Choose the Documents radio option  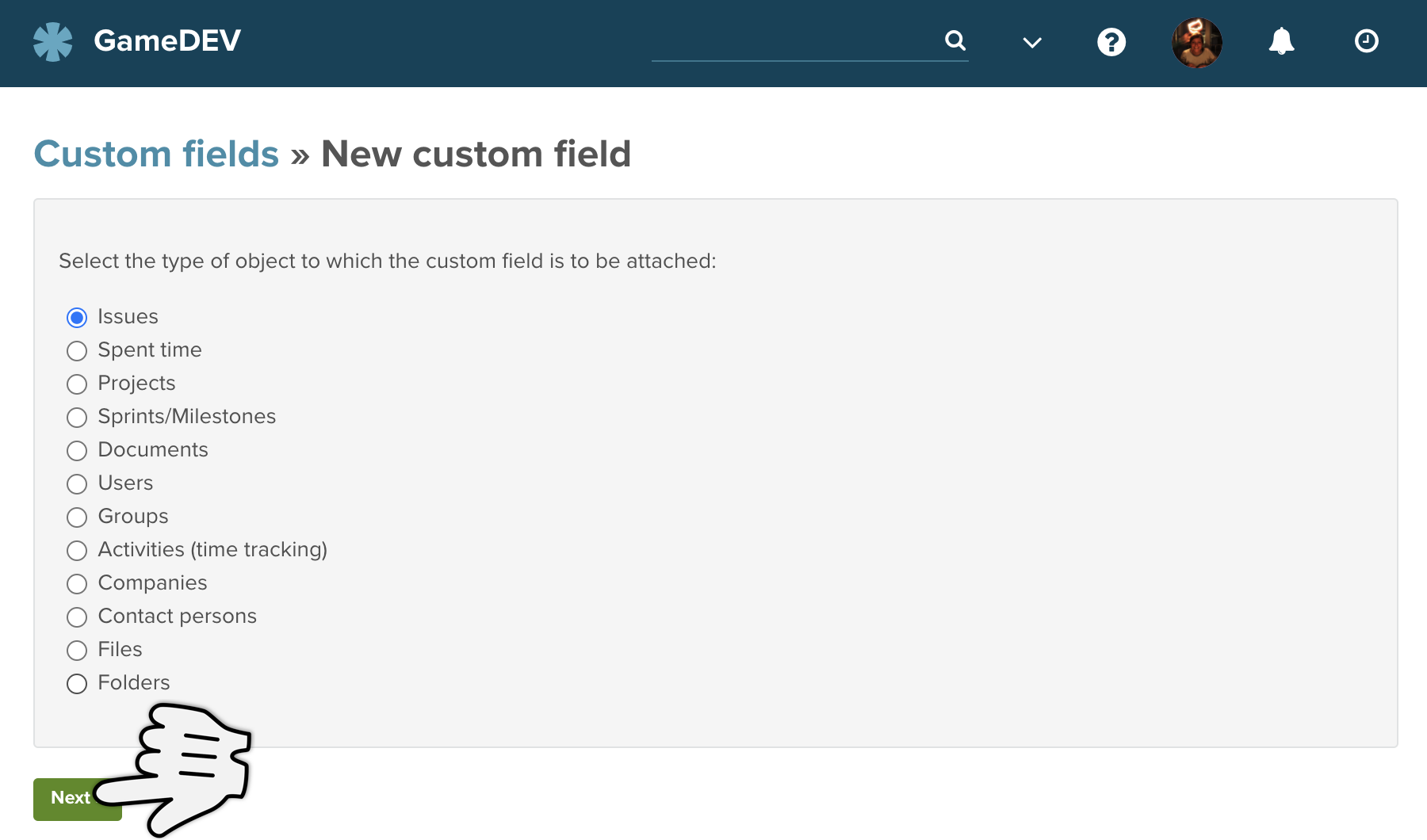point(77,451)
